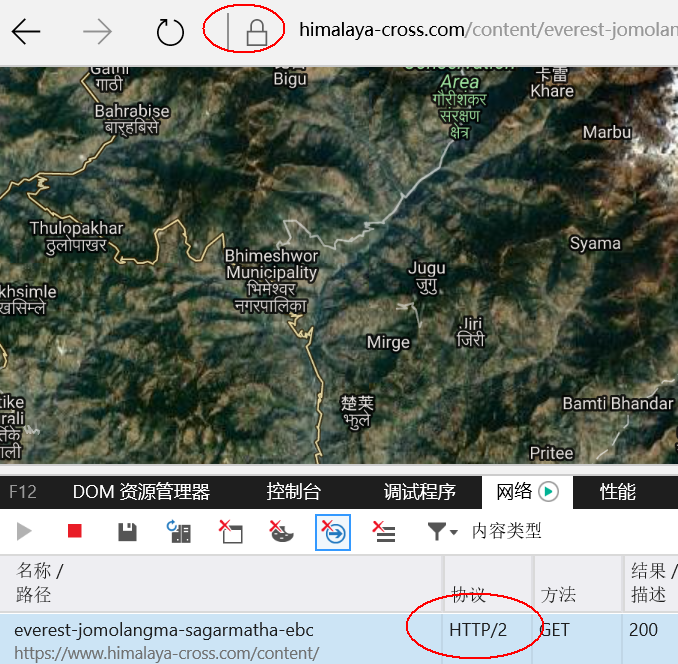Viewport: 678px width, 664px height.
Task: Sort by the 结果 / 描述 column header
Action: click(653, 582)
